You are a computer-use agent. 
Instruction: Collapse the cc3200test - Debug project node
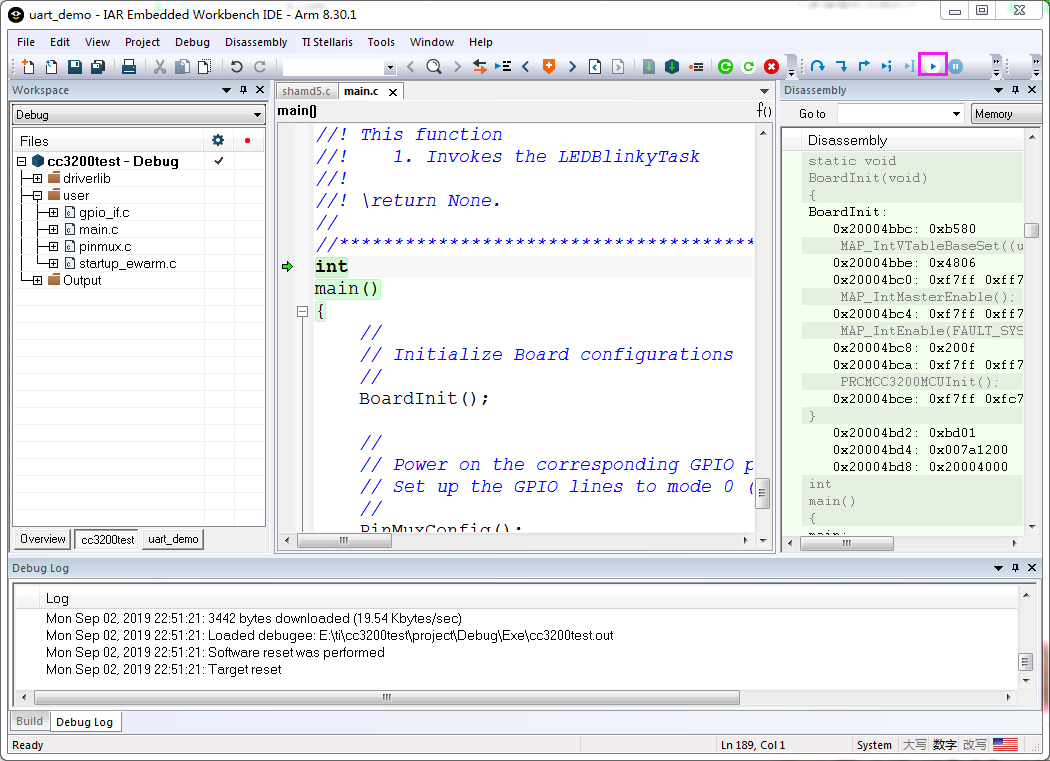pyautogui.click(x=21, y=161)
